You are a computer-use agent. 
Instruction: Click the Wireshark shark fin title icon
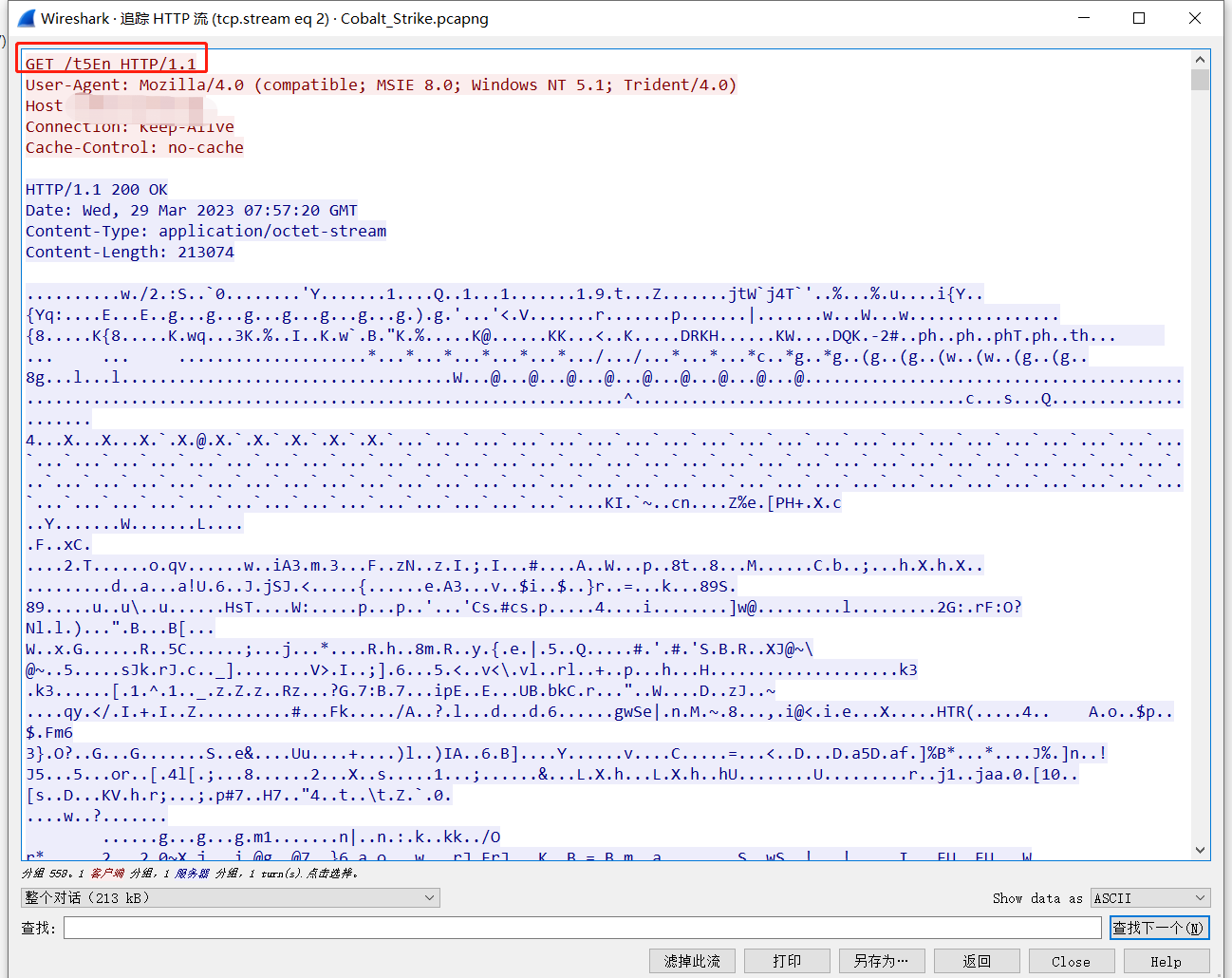[x=27, y=18]
